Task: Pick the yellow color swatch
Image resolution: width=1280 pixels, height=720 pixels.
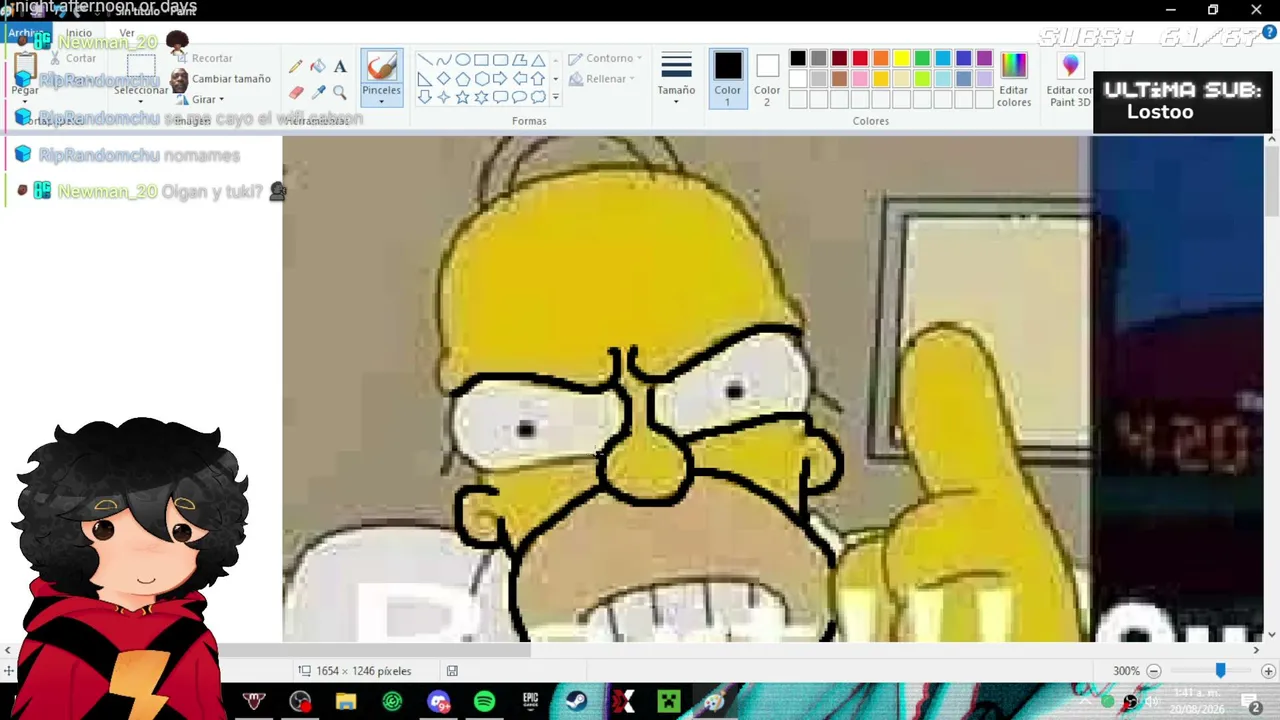Action: tap(902, 58)
